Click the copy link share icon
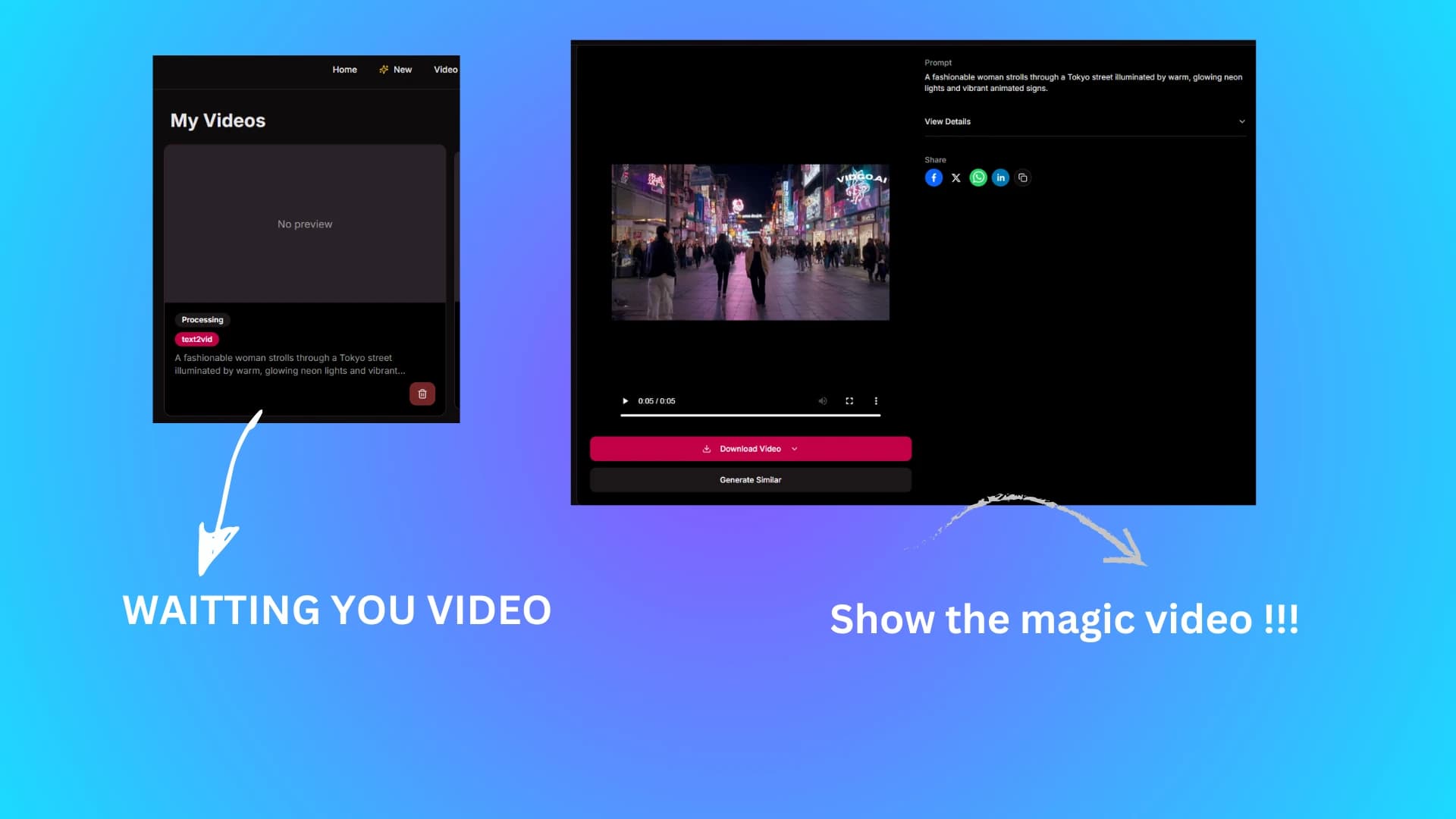 (1022, 177)
